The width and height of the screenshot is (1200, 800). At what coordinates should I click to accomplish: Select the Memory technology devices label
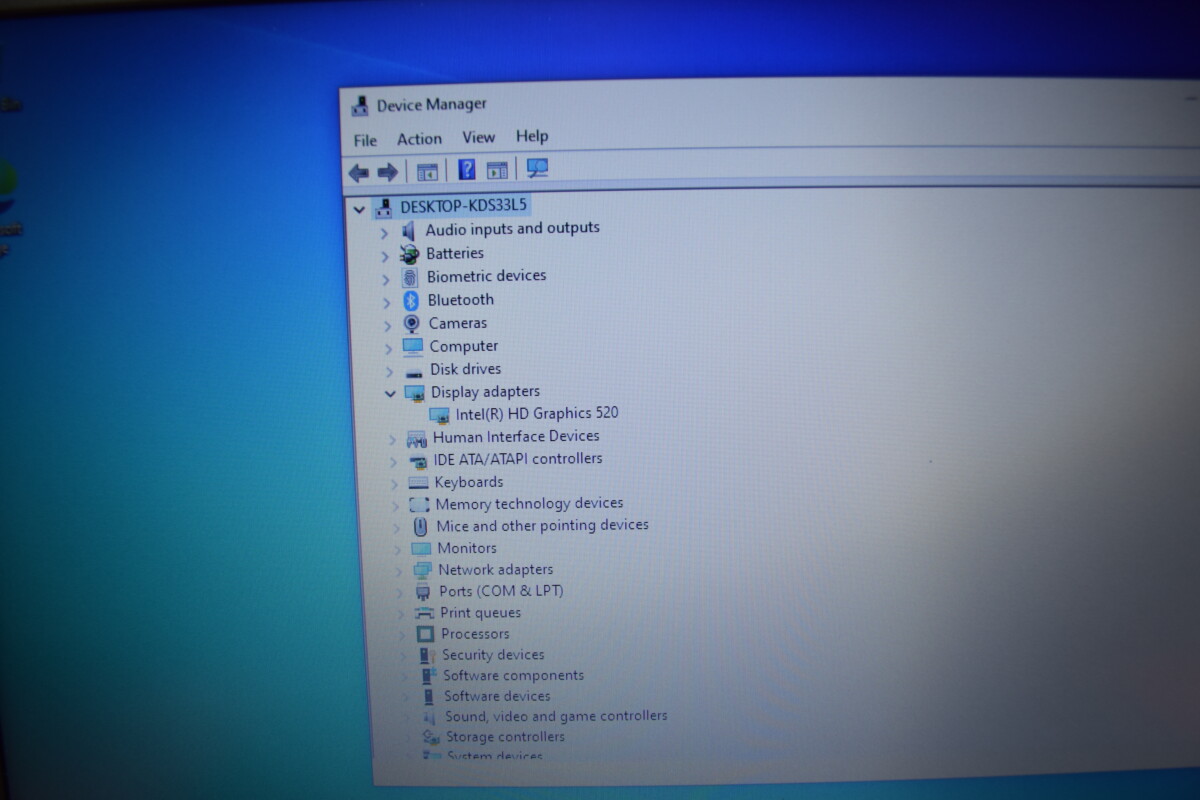529,504
